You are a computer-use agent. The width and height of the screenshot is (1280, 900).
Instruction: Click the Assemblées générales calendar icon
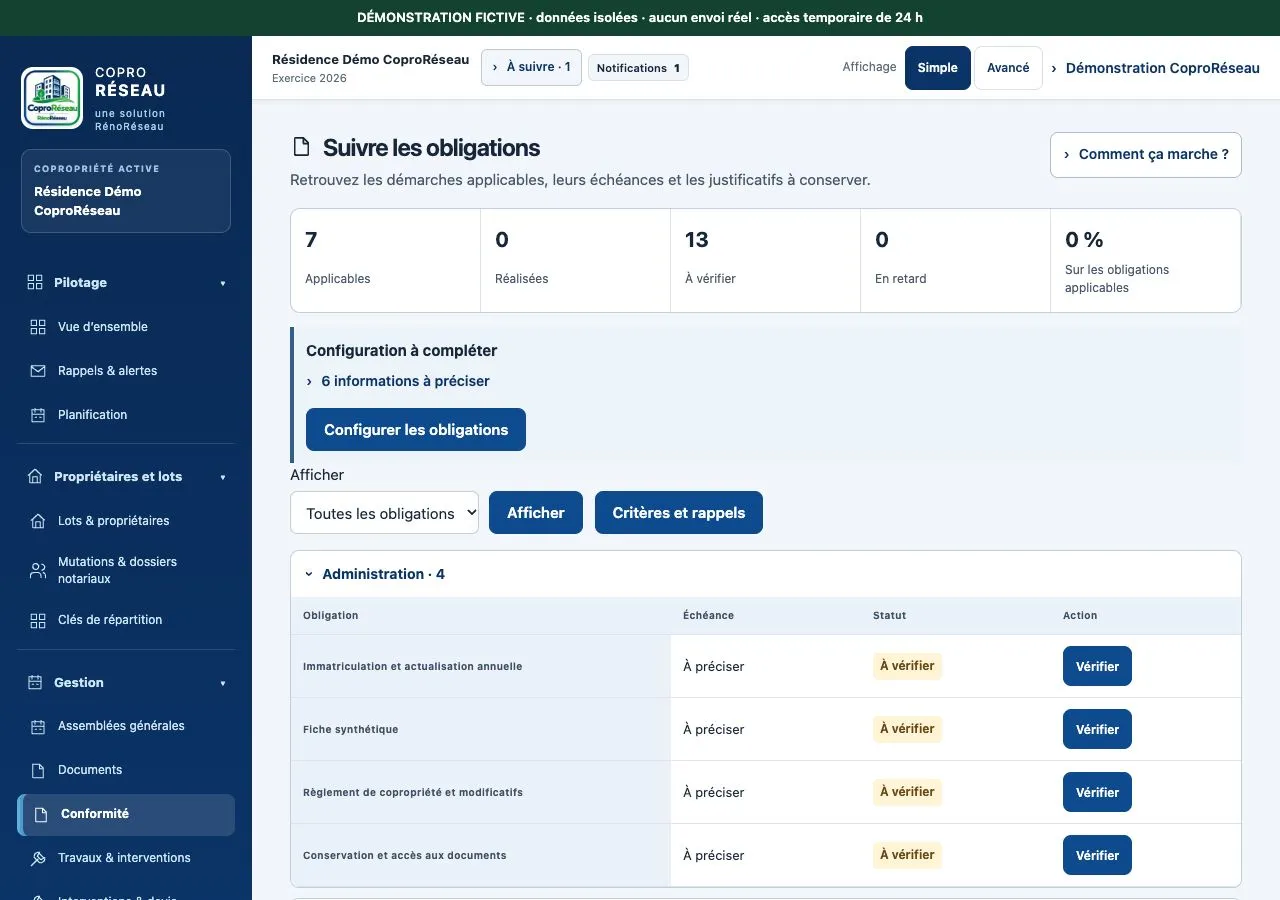tap(38, 726)
